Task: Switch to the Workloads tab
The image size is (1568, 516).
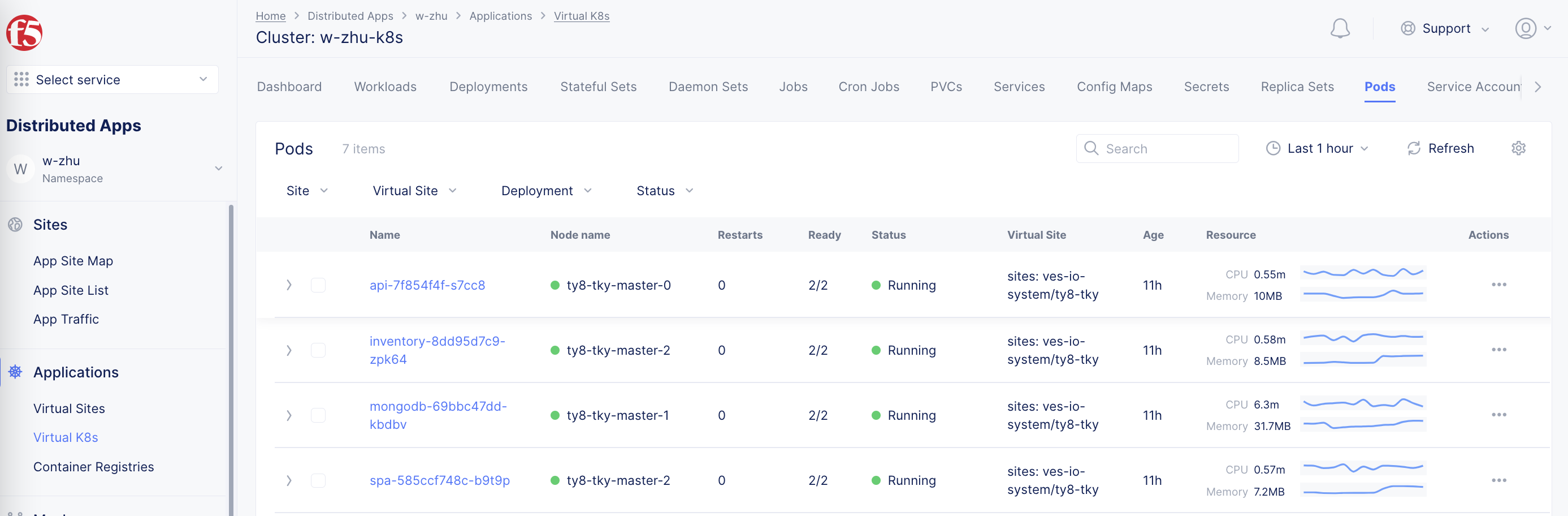Action: click(x=385, y=87)
